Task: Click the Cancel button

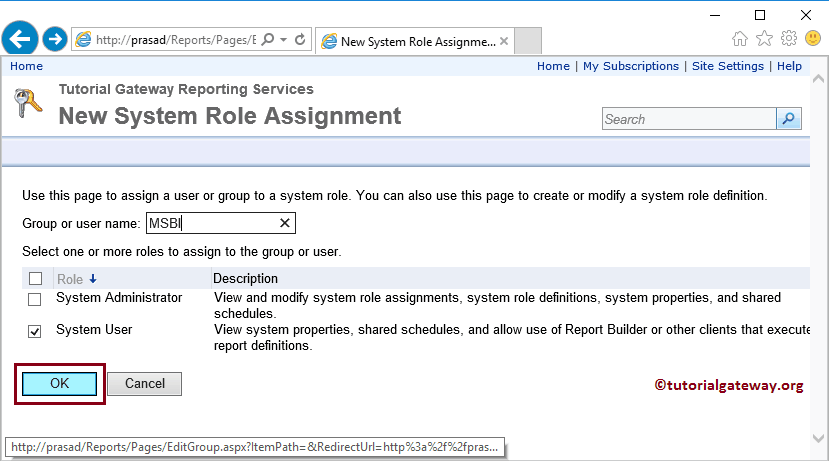Action: (144, 383)
